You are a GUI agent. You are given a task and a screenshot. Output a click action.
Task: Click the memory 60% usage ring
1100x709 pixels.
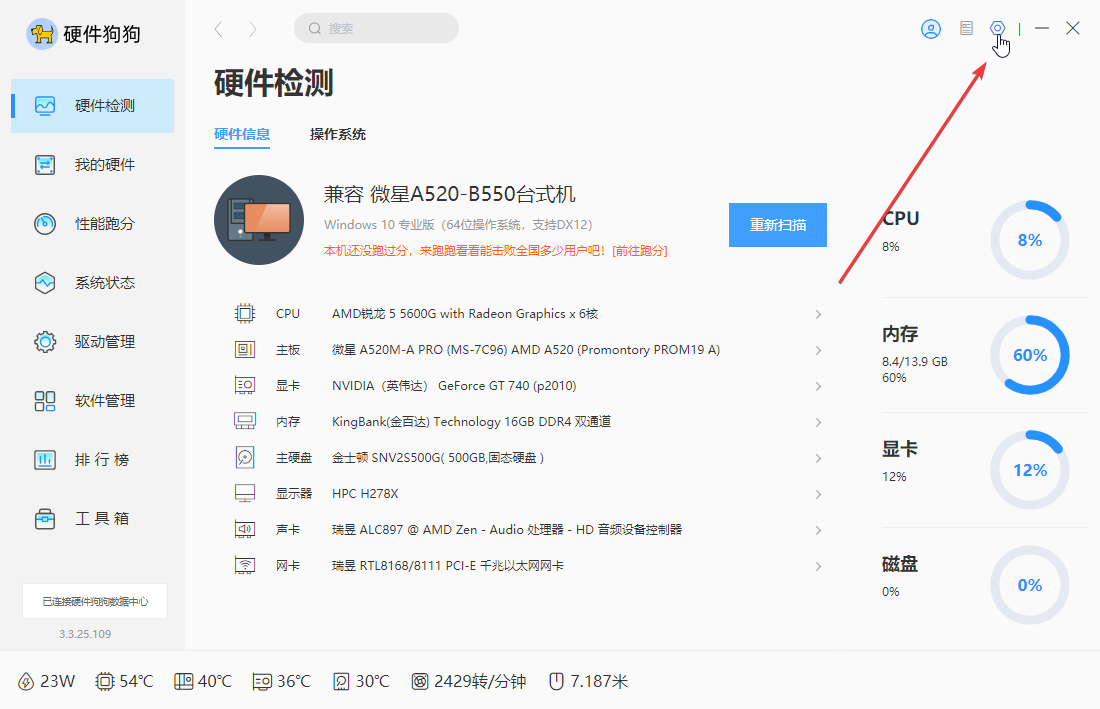(x=1029, y=355)
